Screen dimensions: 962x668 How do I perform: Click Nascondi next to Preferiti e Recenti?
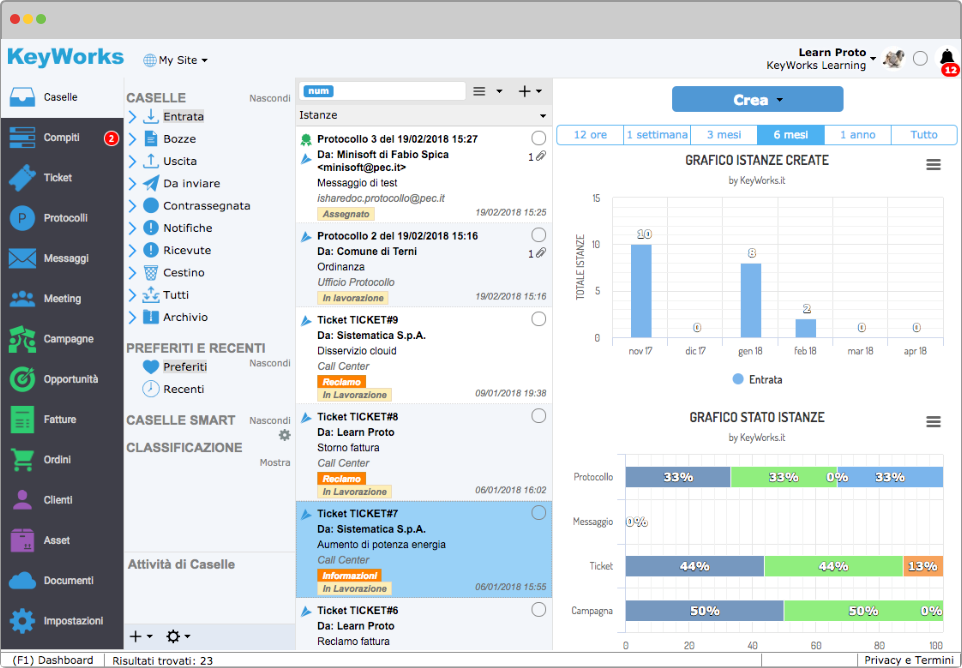coord(269,363)
